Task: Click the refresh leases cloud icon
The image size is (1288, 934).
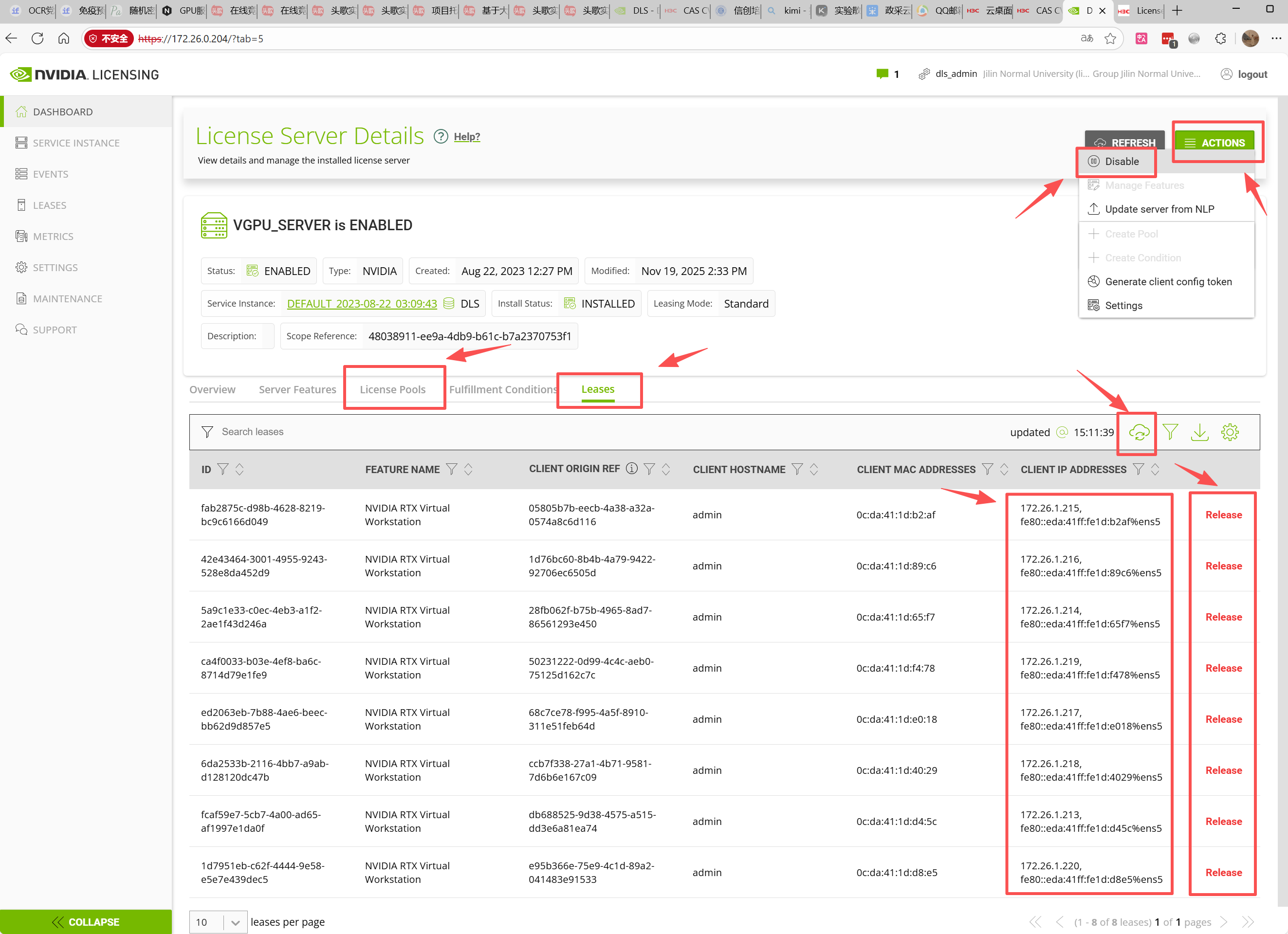Action: coord(1139,433)
